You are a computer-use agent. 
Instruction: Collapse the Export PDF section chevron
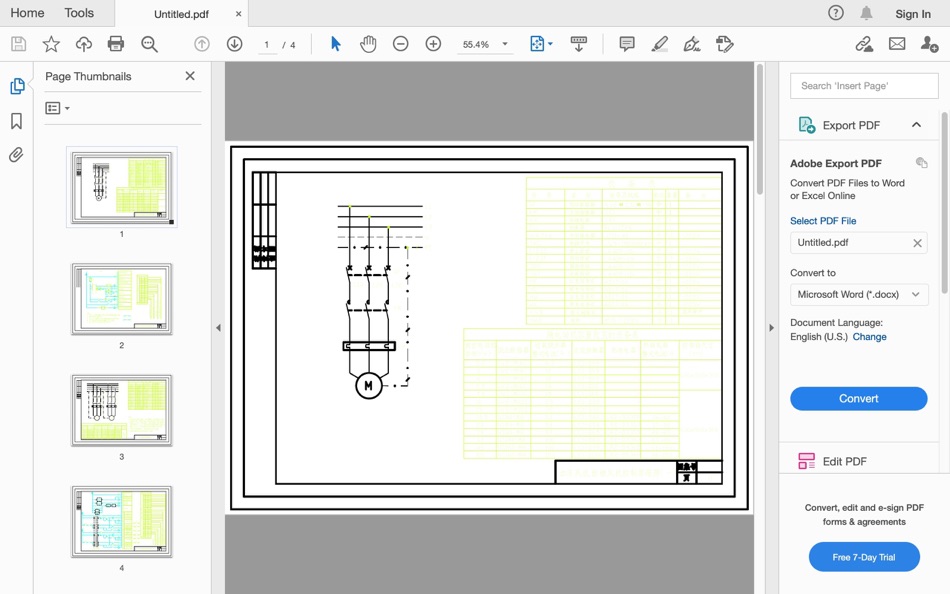pyautogui.click(x=916, y=125)
